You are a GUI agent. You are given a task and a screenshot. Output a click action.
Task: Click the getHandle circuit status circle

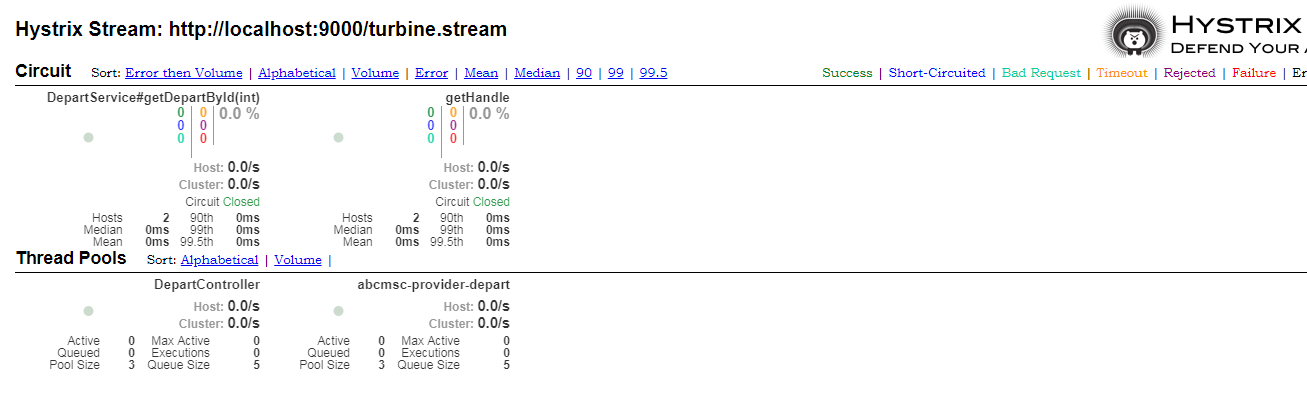coord(338,138)
